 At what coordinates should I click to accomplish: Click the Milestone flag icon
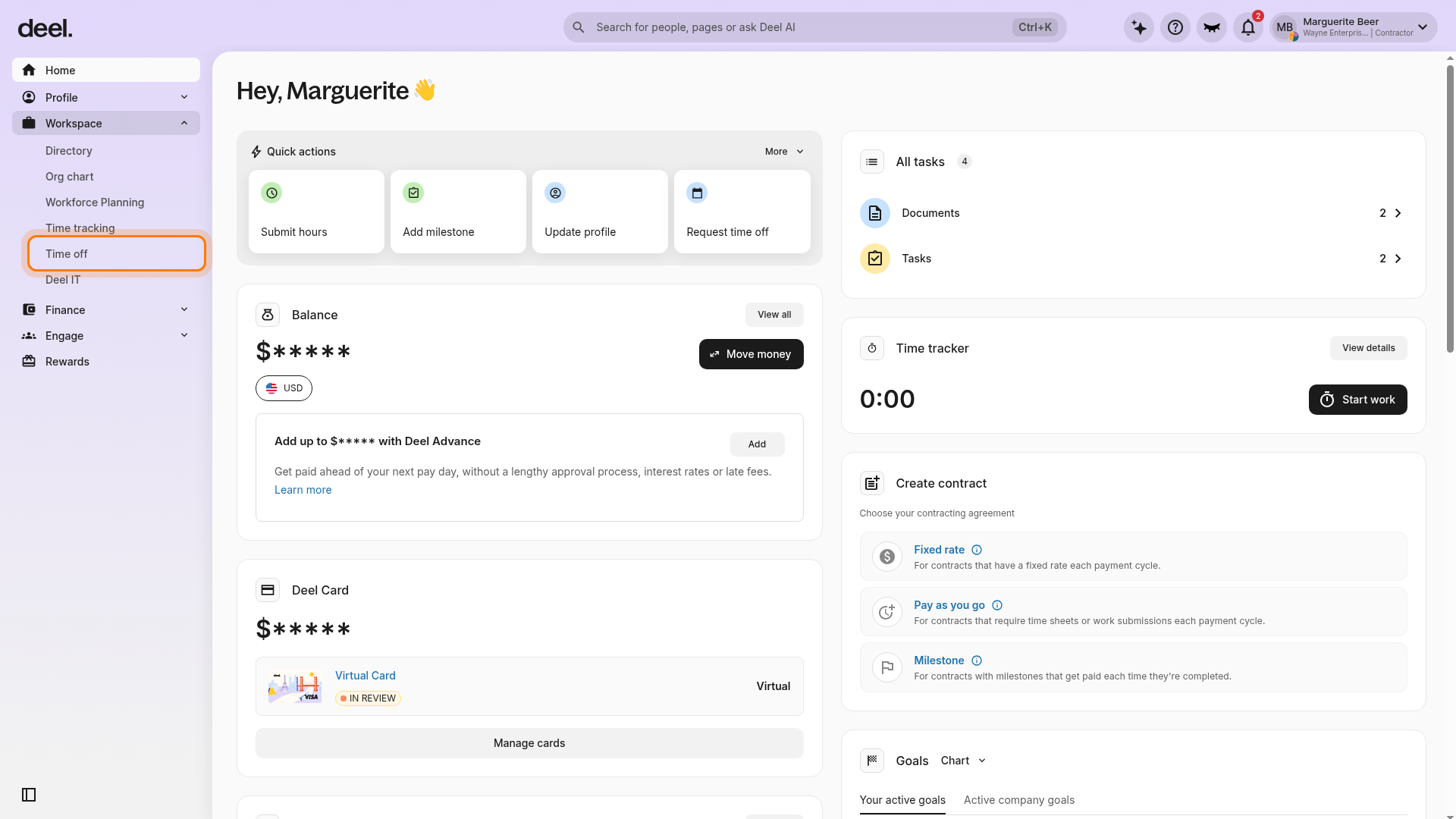(887, 667)
